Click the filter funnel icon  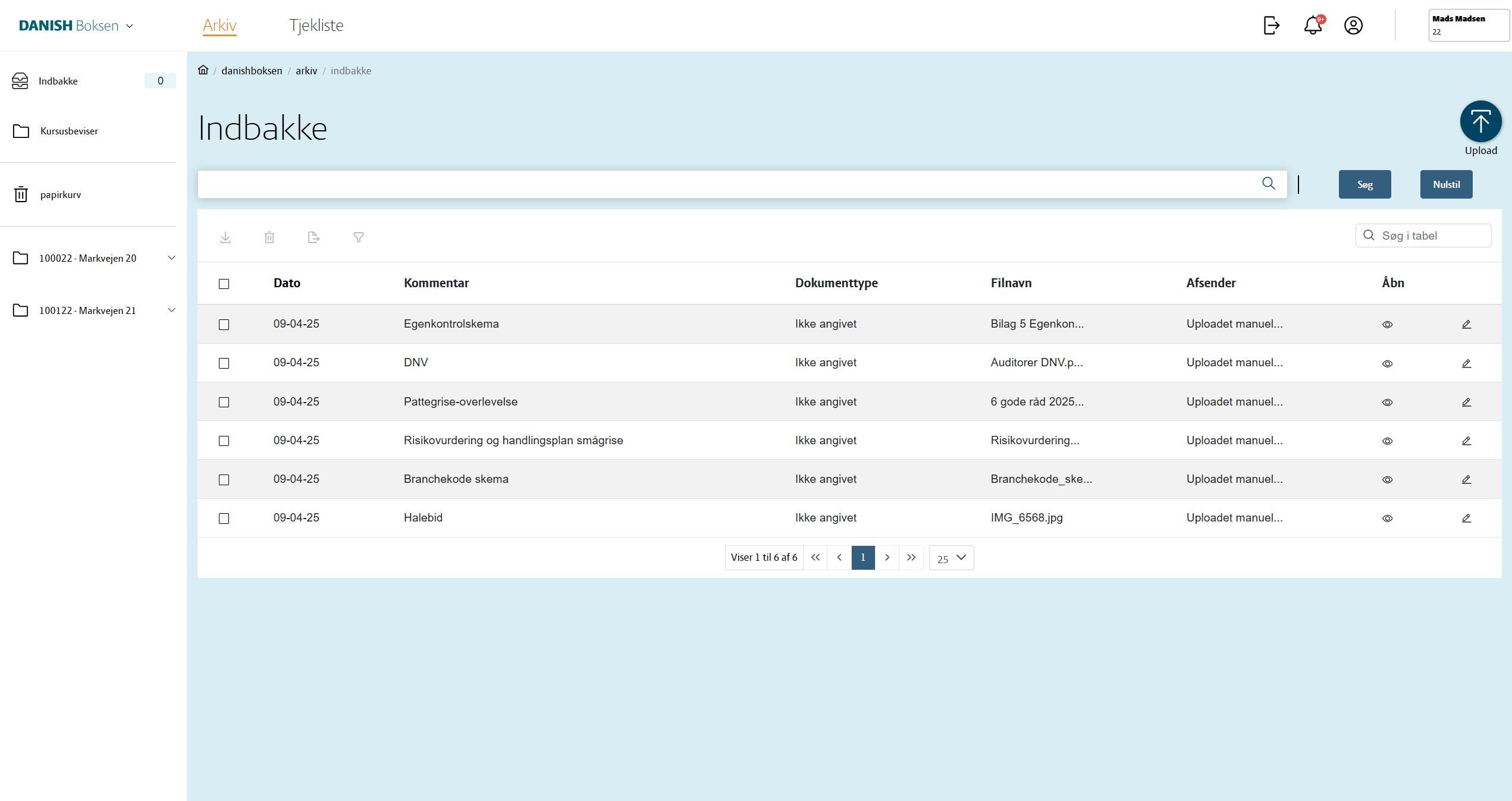tap(359, 237)
